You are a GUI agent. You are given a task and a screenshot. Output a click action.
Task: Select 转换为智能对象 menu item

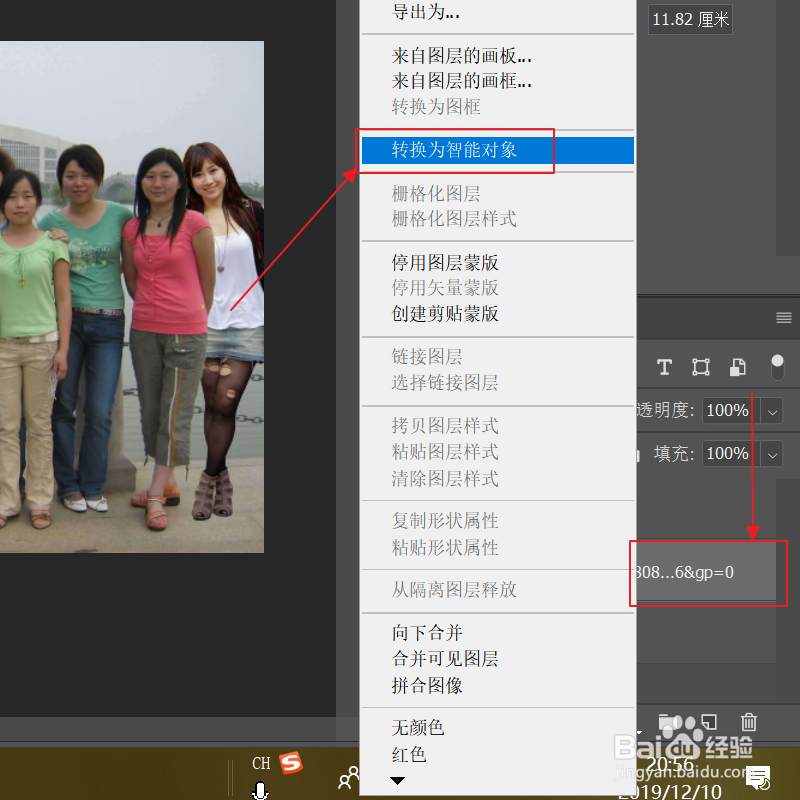[497, 150]
